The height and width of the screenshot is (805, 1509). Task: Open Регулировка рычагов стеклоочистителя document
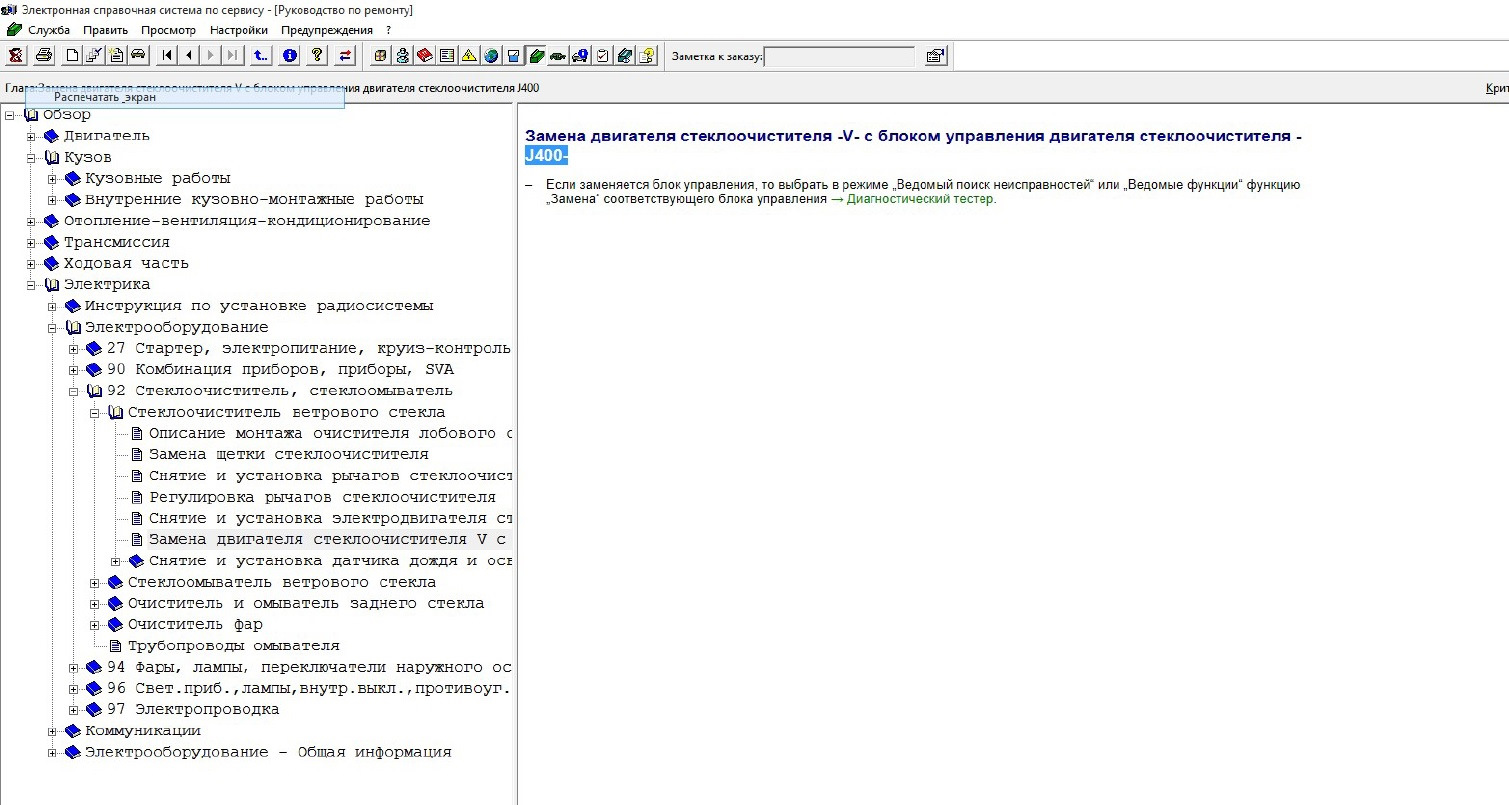[x=322, y=497]
